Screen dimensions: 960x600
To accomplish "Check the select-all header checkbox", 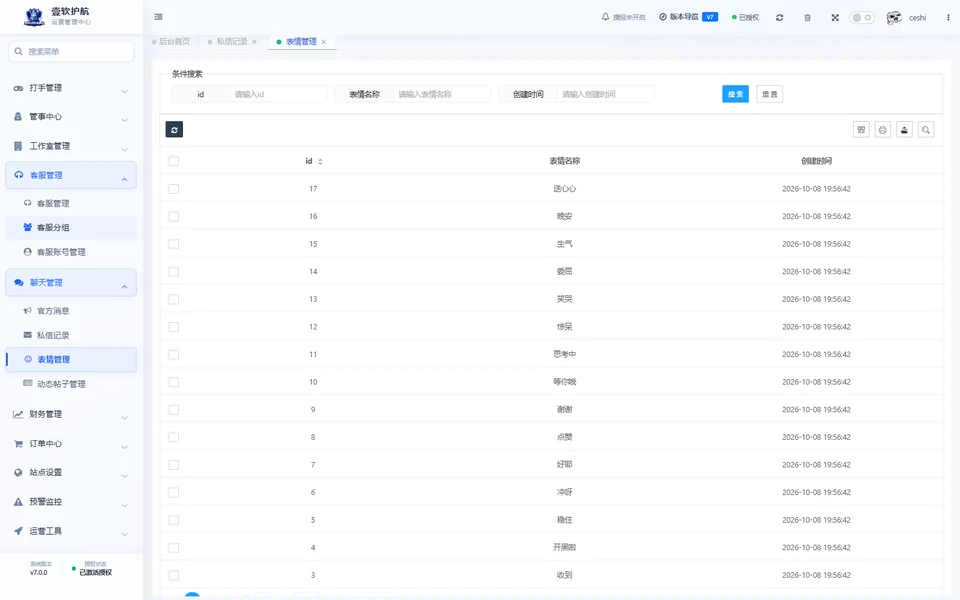I will click(174, 162).
